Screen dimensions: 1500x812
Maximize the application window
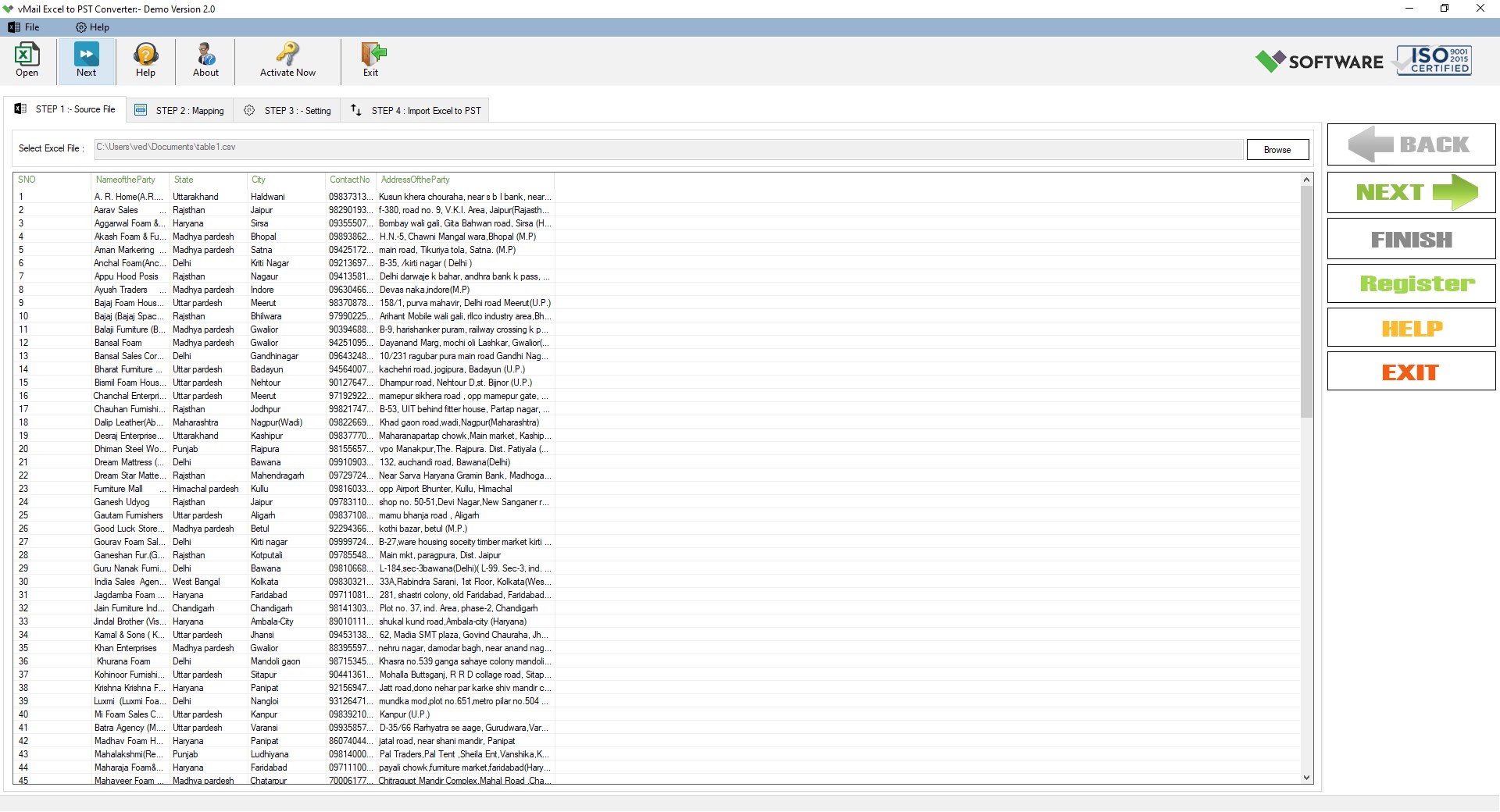(1445, 9)
